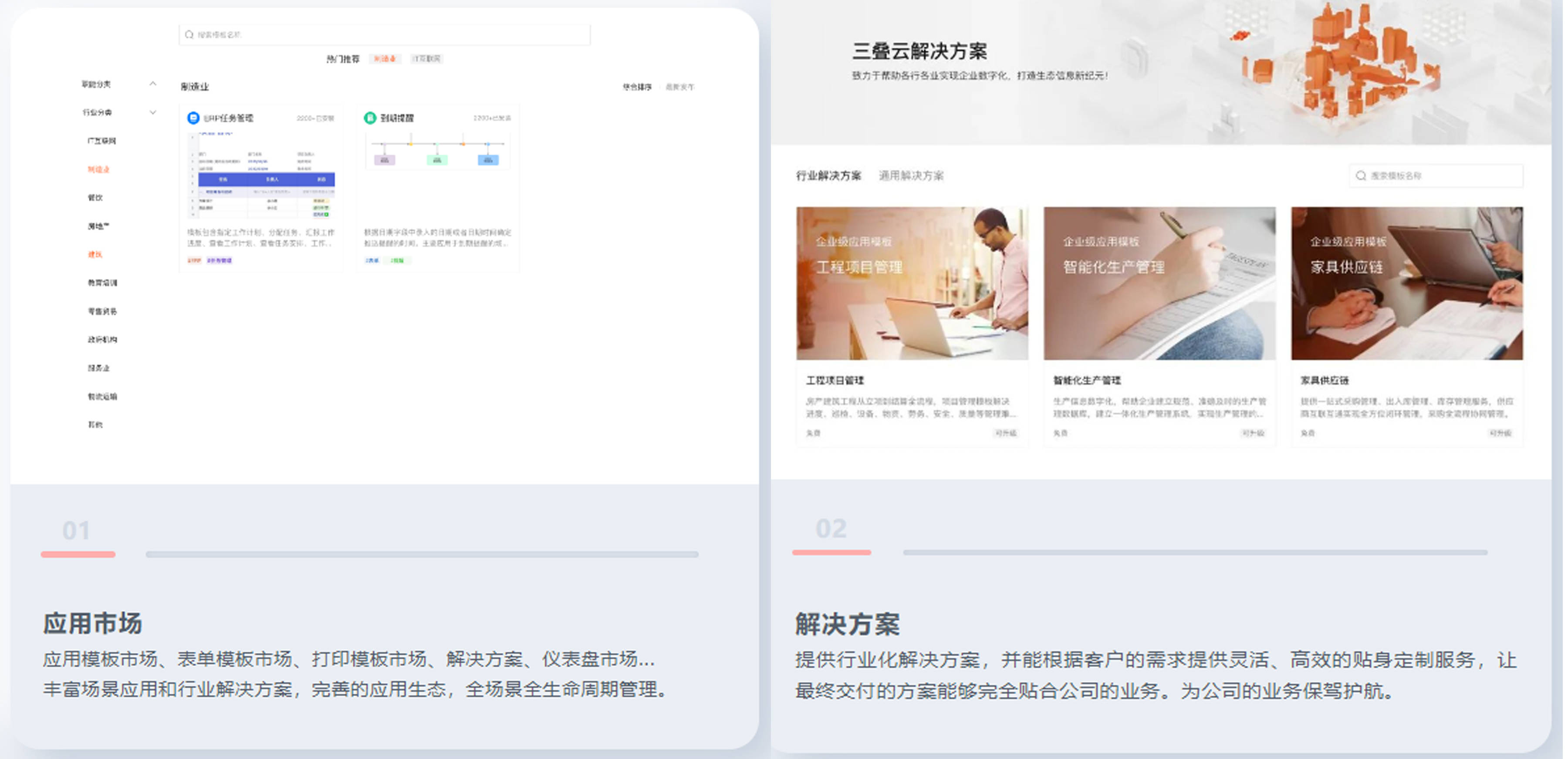1568x759 pixels.
Task: Click the magnifier icon in the template search bar
Action: point(189,35)
